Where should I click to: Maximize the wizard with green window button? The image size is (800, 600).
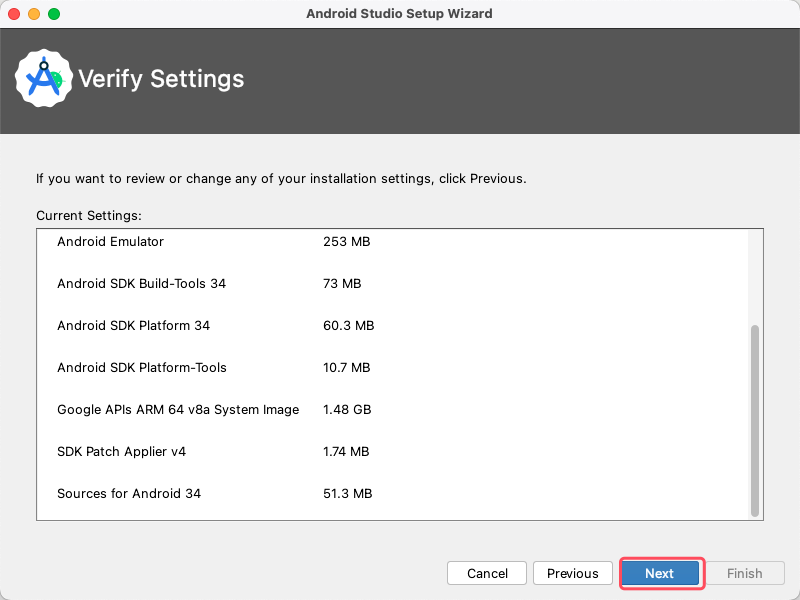coord(54,14)
